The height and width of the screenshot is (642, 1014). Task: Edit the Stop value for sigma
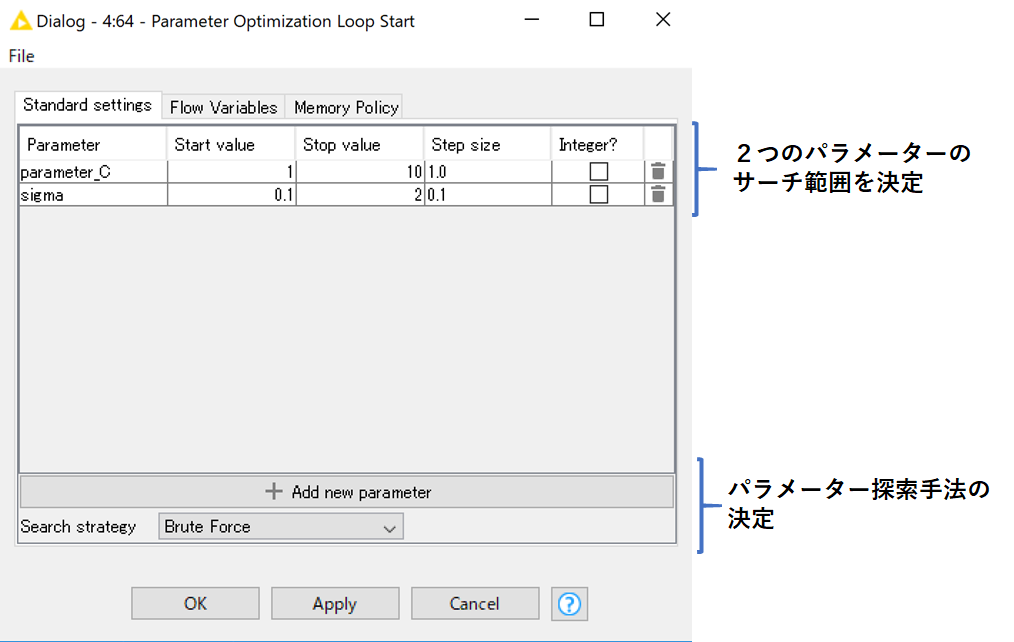358,194
